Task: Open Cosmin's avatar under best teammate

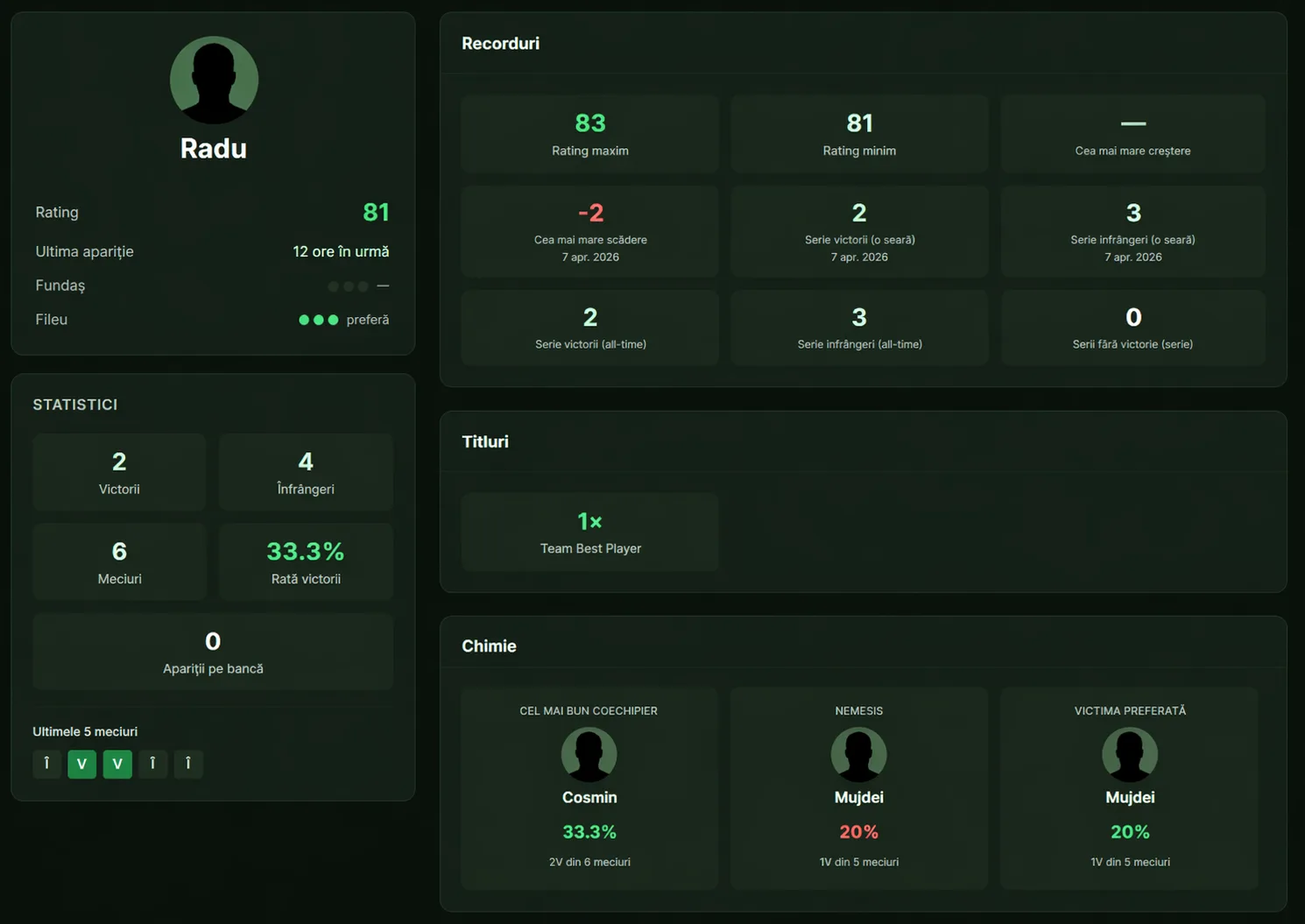Action: pyautogui.click(x=589, y=754)
